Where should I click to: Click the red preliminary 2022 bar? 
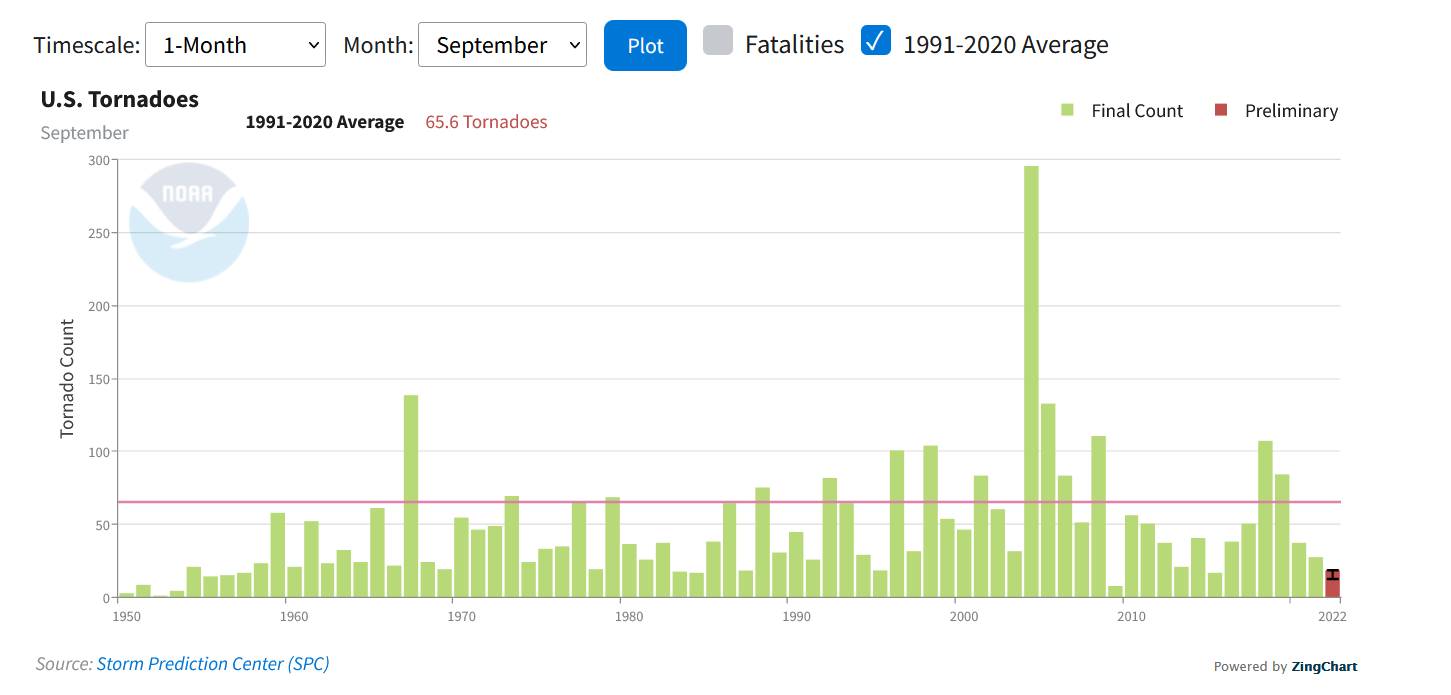coord(1332,586)
